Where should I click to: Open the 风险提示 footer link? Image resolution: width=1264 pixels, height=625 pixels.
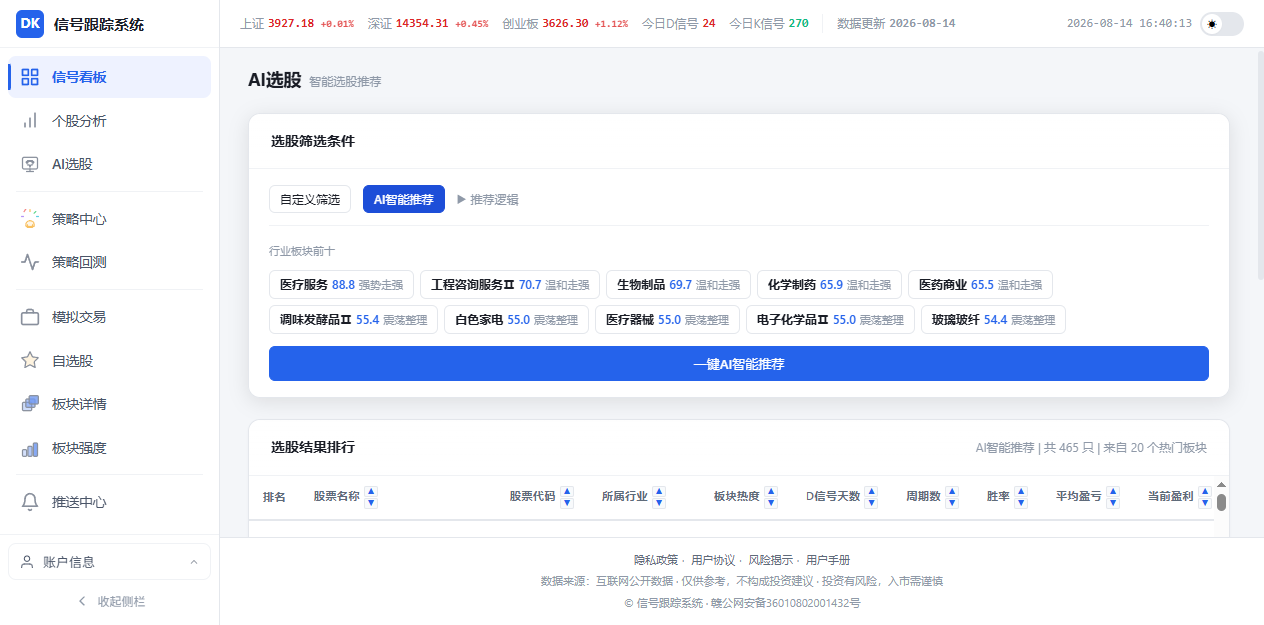coord(770,560)
